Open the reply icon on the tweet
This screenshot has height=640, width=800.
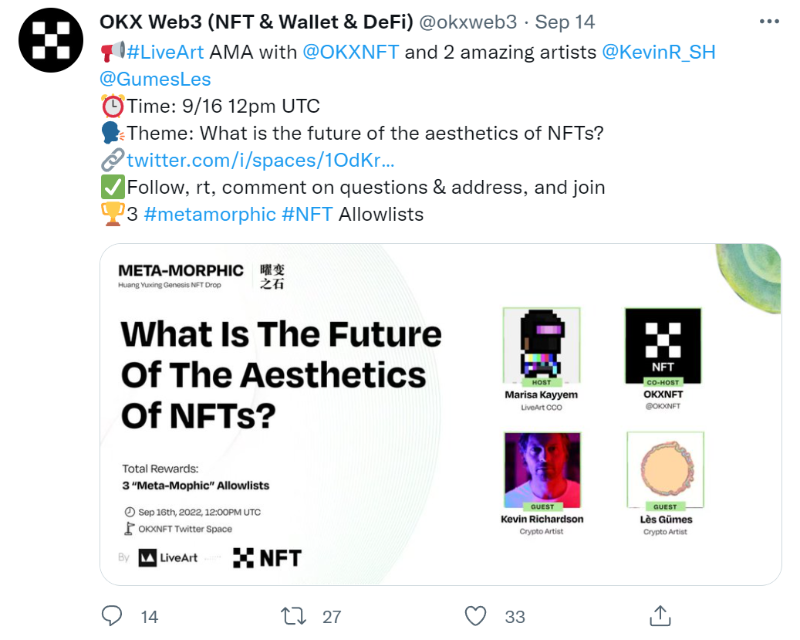point(113,617)
